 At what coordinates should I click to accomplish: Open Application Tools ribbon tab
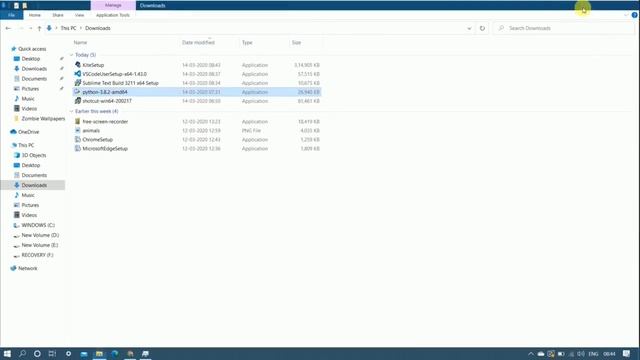(113, 15)
